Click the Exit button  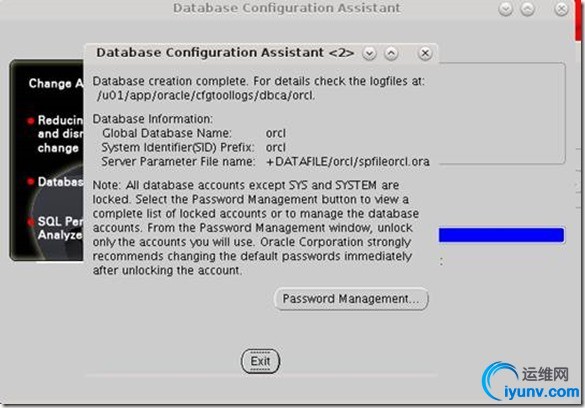pyautogui.click(x=260, y=361)
